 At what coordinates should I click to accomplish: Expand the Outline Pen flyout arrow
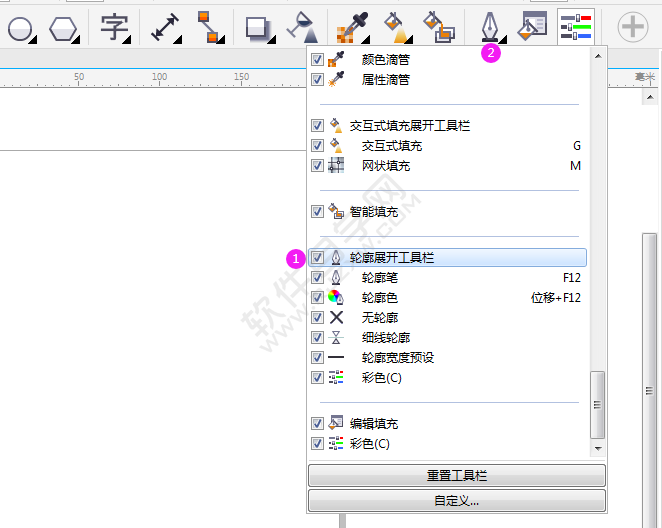pos(503,40)
